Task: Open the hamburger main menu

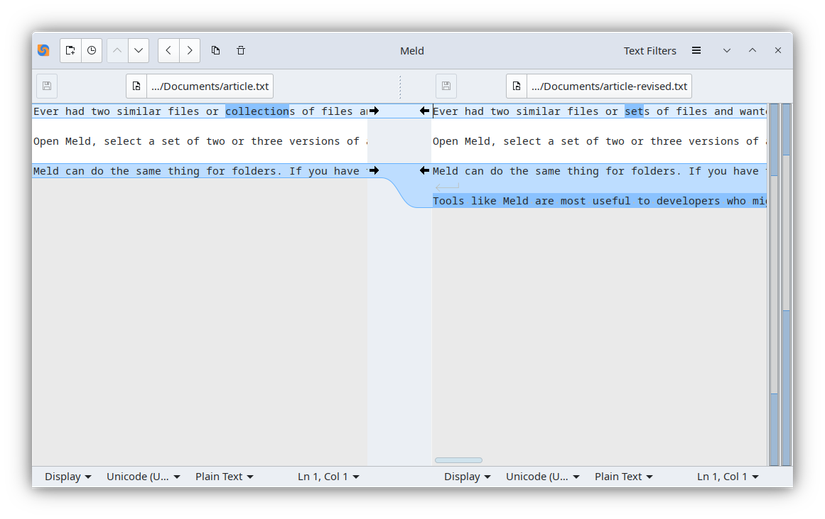Action: click(x=696, y=51)
